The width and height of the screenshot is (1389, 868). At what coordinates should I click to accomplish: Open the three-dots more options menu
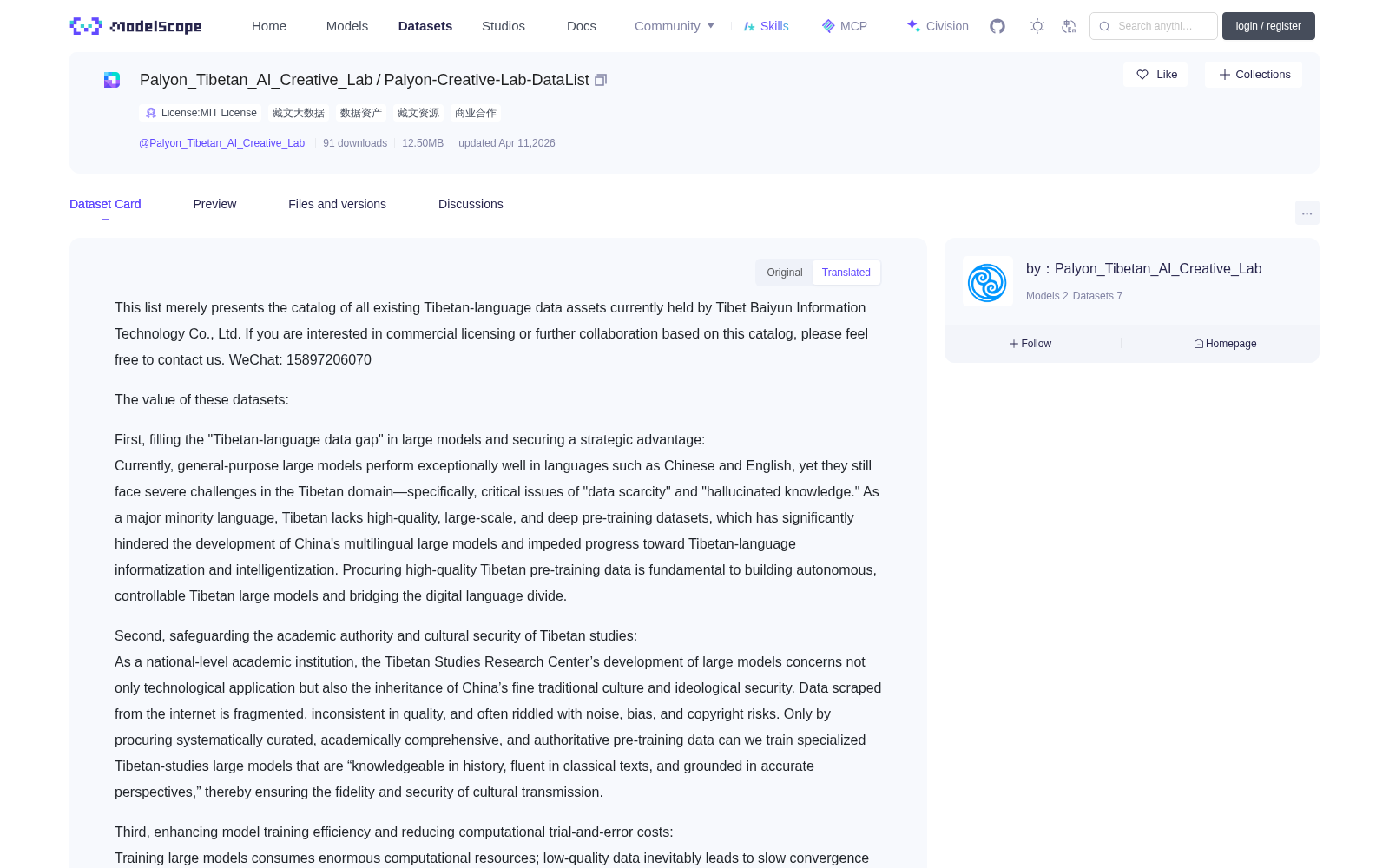1307,213
